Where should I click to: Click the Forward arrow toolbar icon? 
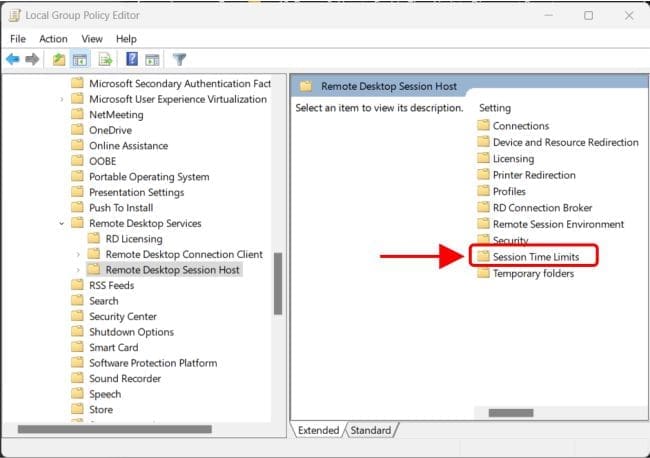32,60
